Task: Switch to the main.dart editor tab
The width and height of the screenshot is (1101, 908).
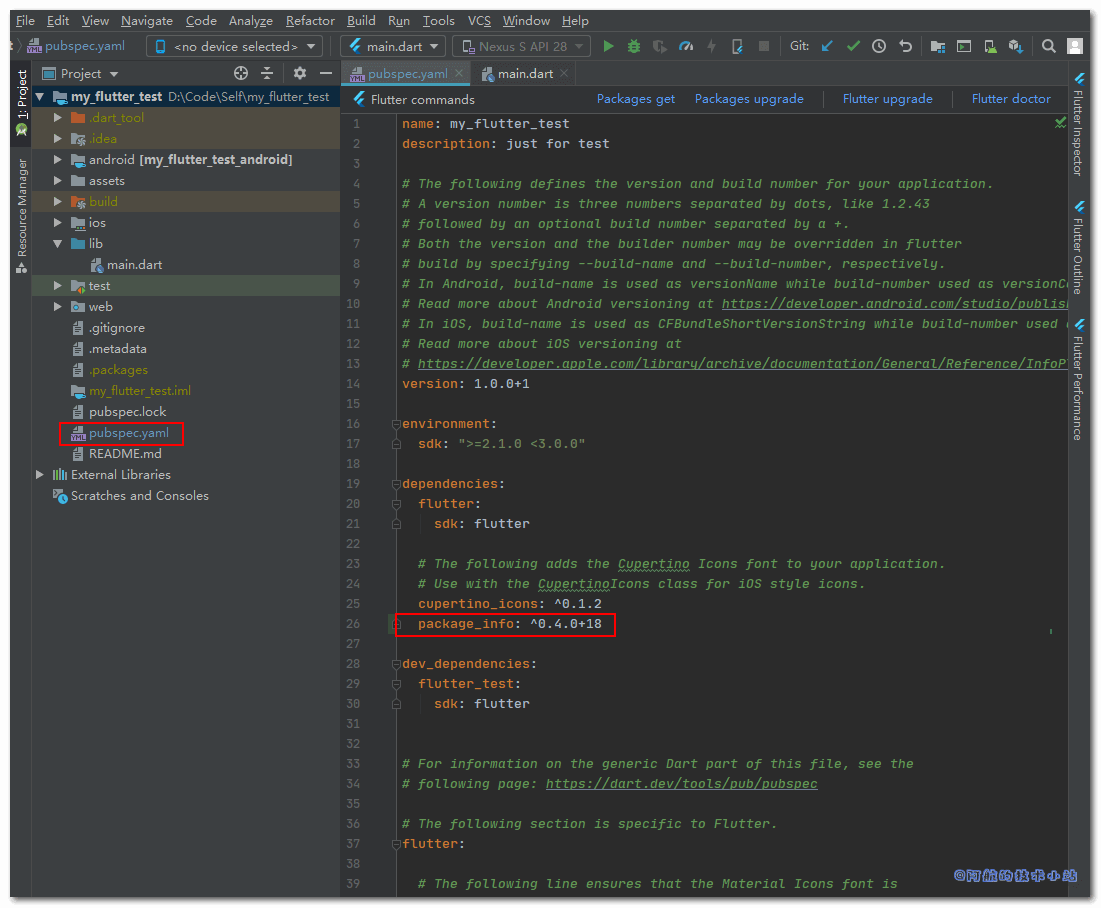Action: [524, 74]
